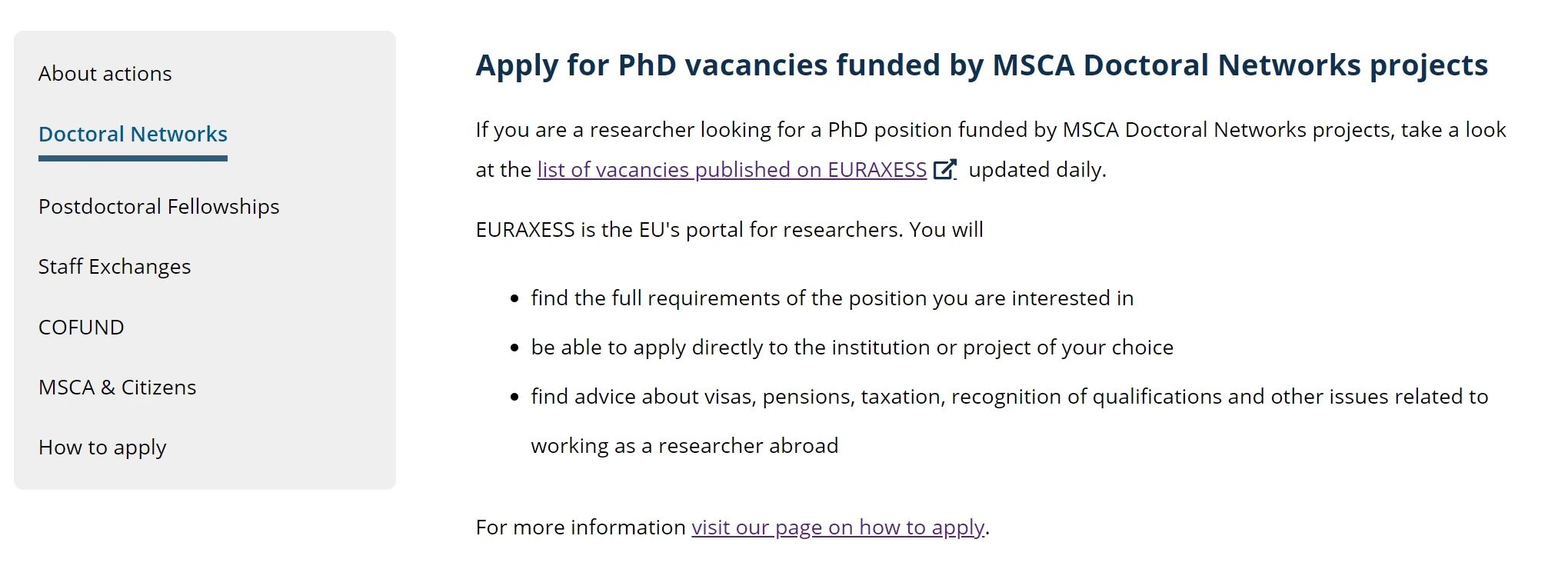Click the external link icon after EURAXESS
Image resolution: width=1568 pixels, height=579 pixels.
[x=944, y=169]
